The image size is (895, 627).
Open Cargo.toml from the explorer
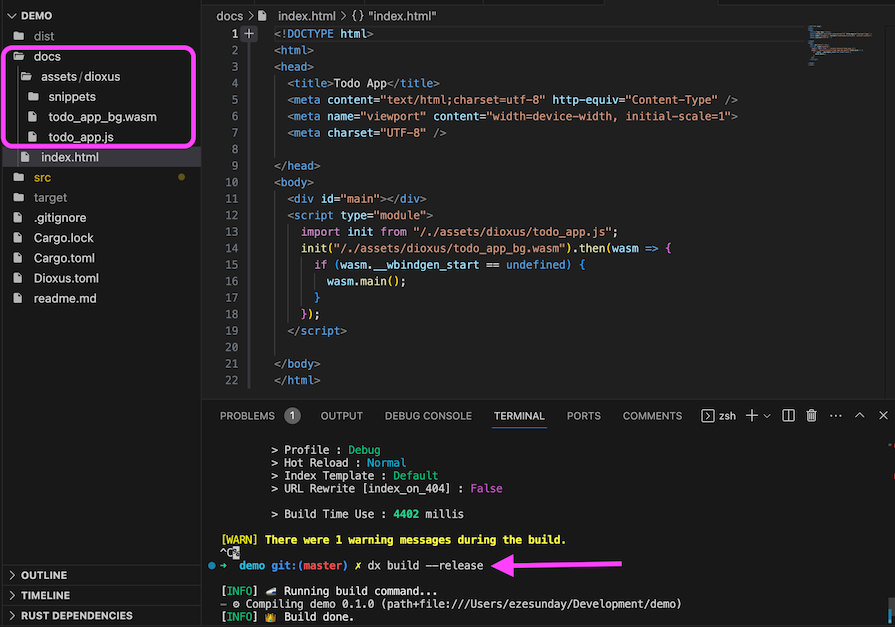click(65, 257)
